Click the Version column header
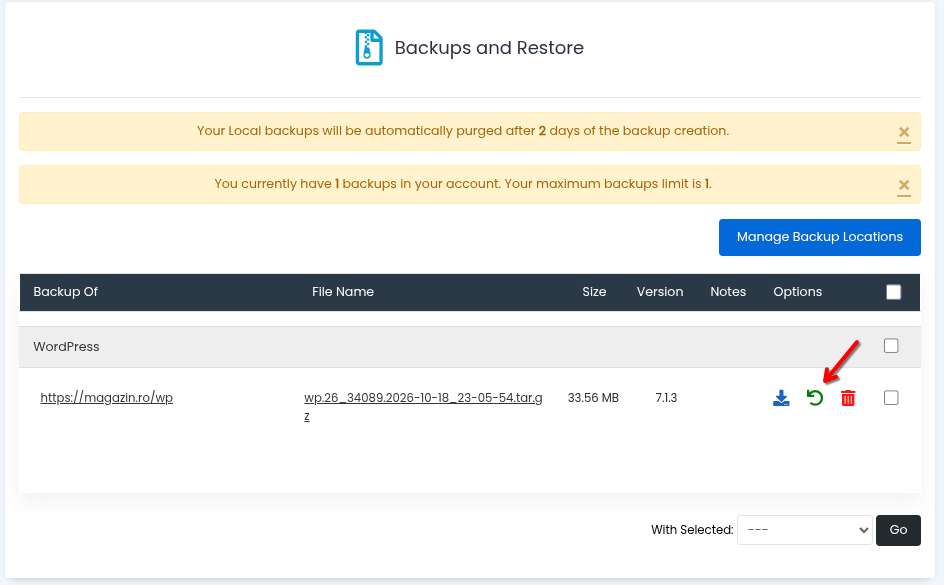944x585 pixels. pos(660,292)
